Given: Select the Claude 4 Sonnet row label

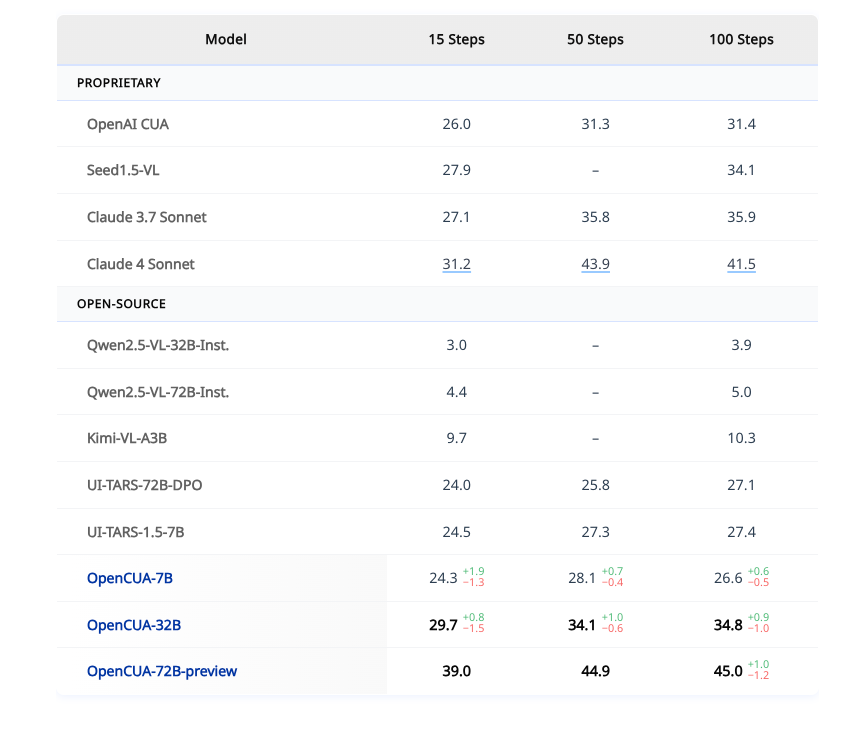Looking at the screenshot, I should (x=141, y=264).
